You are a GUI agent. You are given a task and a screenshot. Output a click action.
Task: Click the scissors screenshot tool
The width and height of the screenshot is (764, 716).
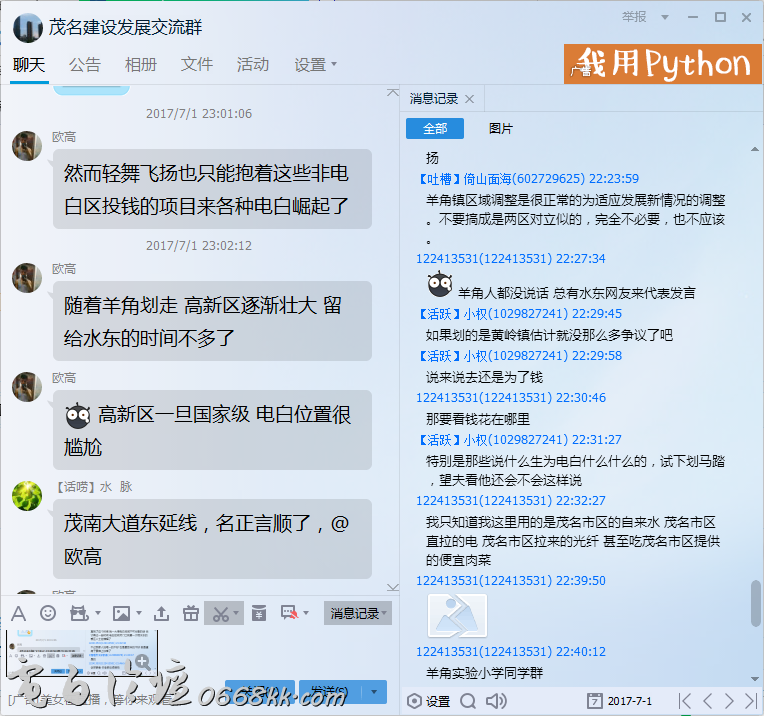pos(220,613)
